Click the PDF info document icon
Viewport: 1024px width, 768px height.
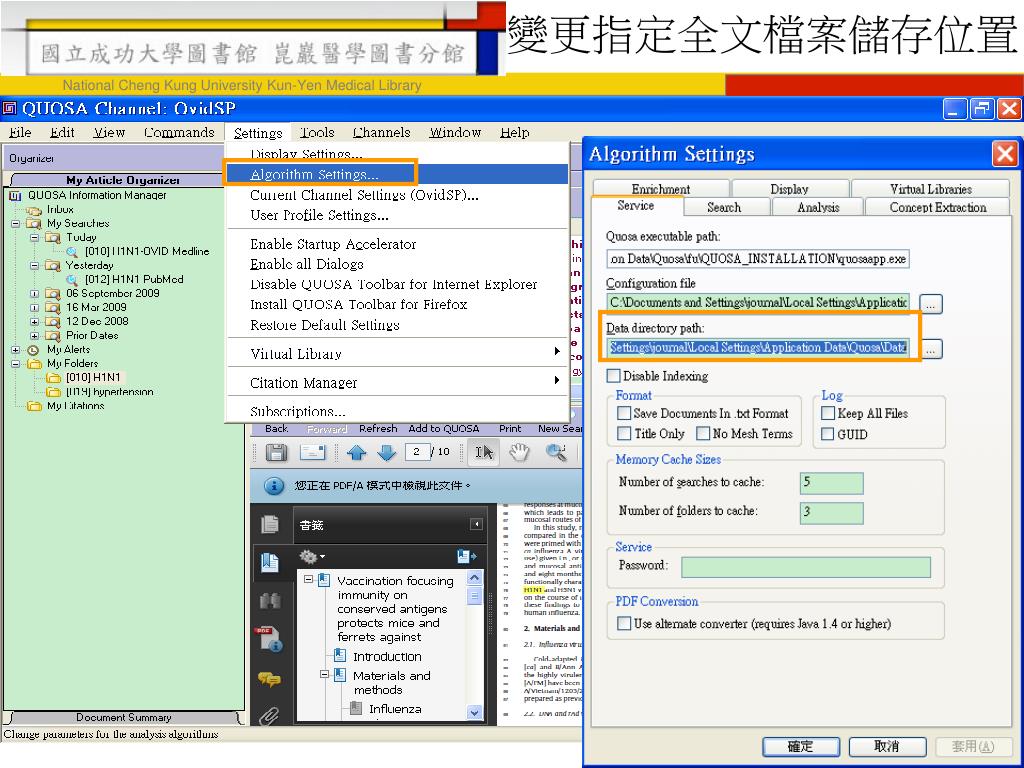[268, 639]
